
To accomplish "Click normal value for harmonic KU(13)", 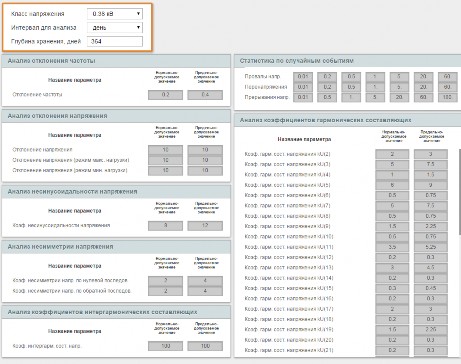I will click(x=392, y=268).
